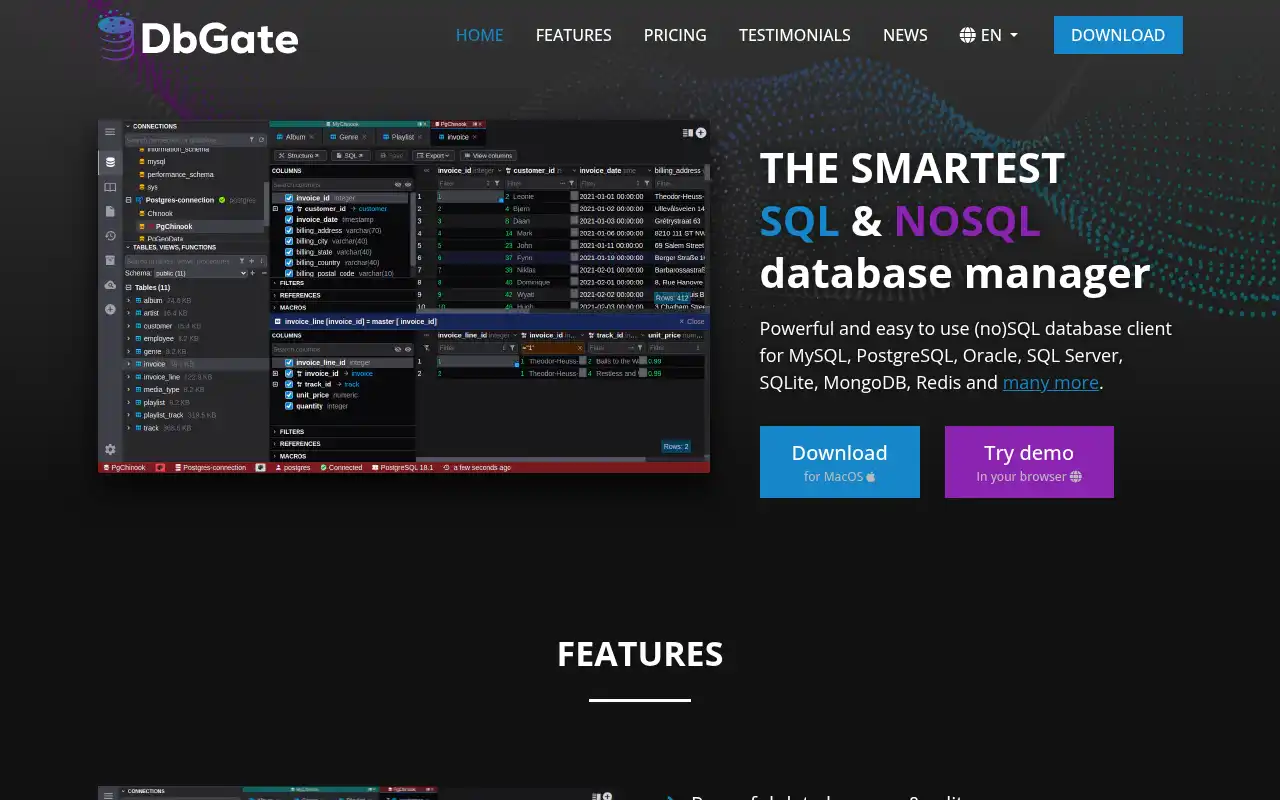The height and width of the screenshot is (800, 1280).
Task: Open the EN language dropdown
Action: (989, 35)
